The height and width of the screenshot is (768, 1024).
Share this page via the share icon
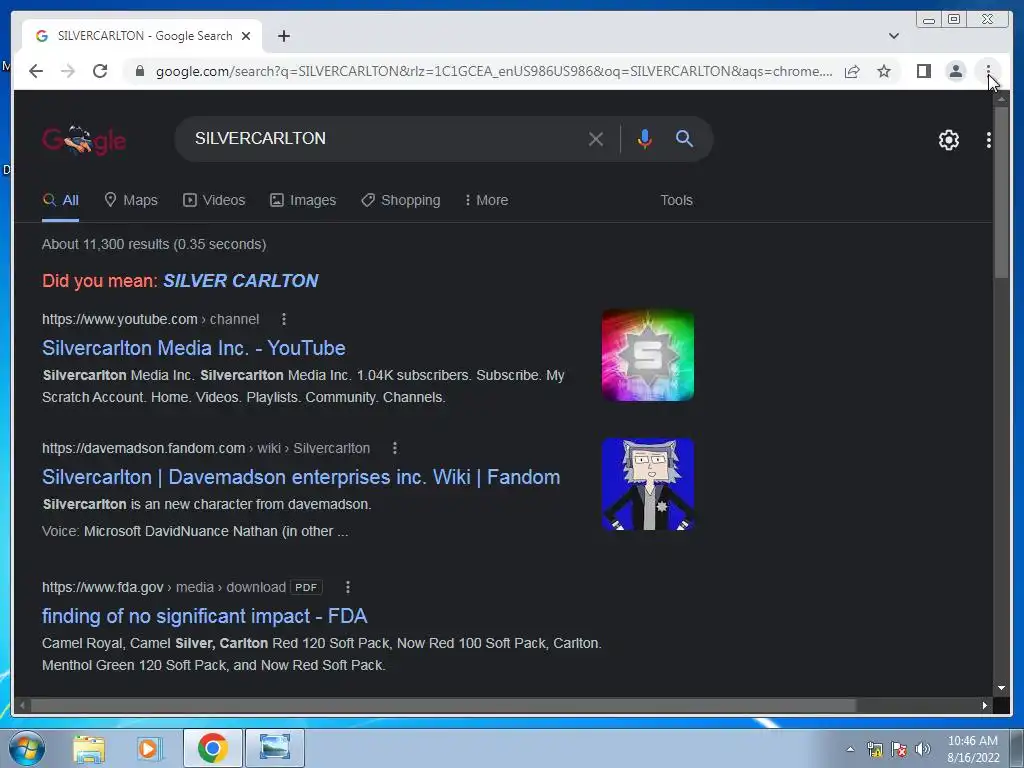click(x=852, y=71)
